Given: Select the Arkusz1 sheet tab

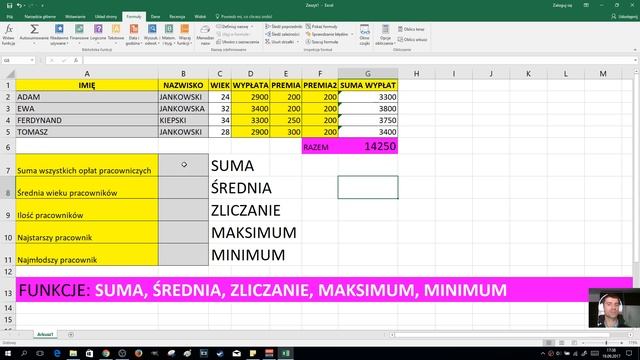Looking at the screenshot, I should pos(45,334).
